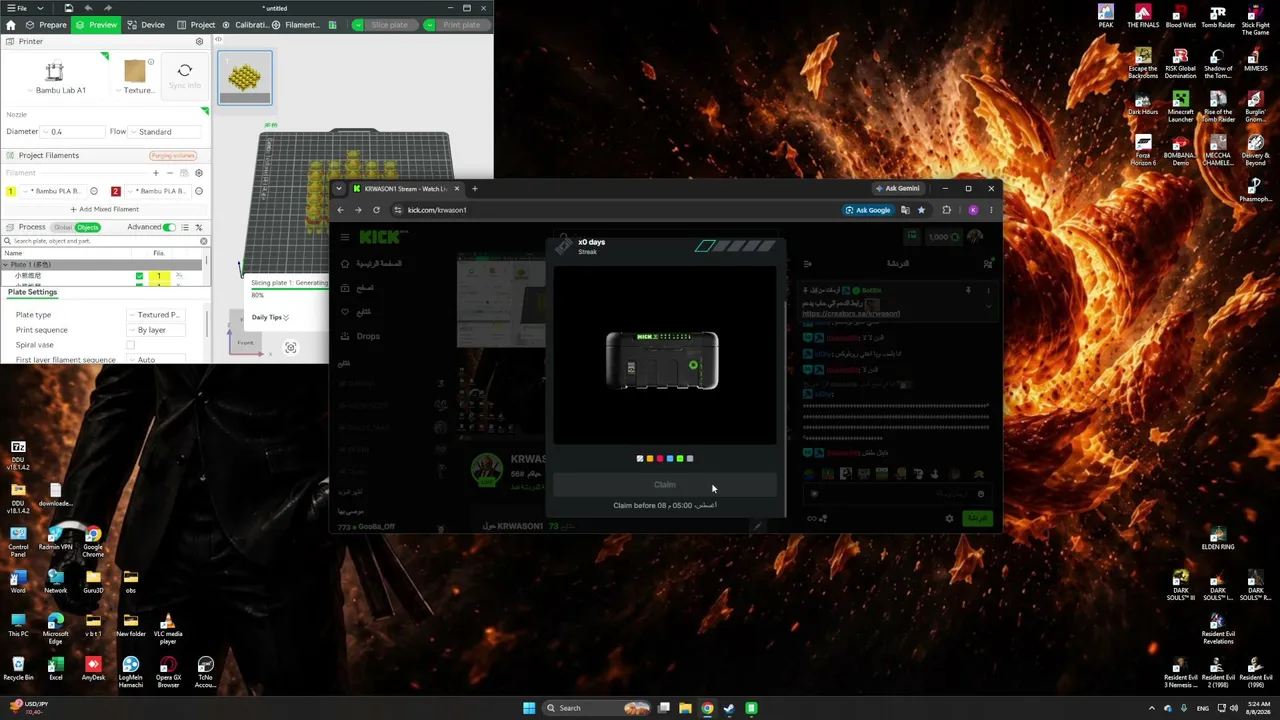1280x720 pixels.
Task: Click filament 2 red color swatch
Action: click(116, 191)
